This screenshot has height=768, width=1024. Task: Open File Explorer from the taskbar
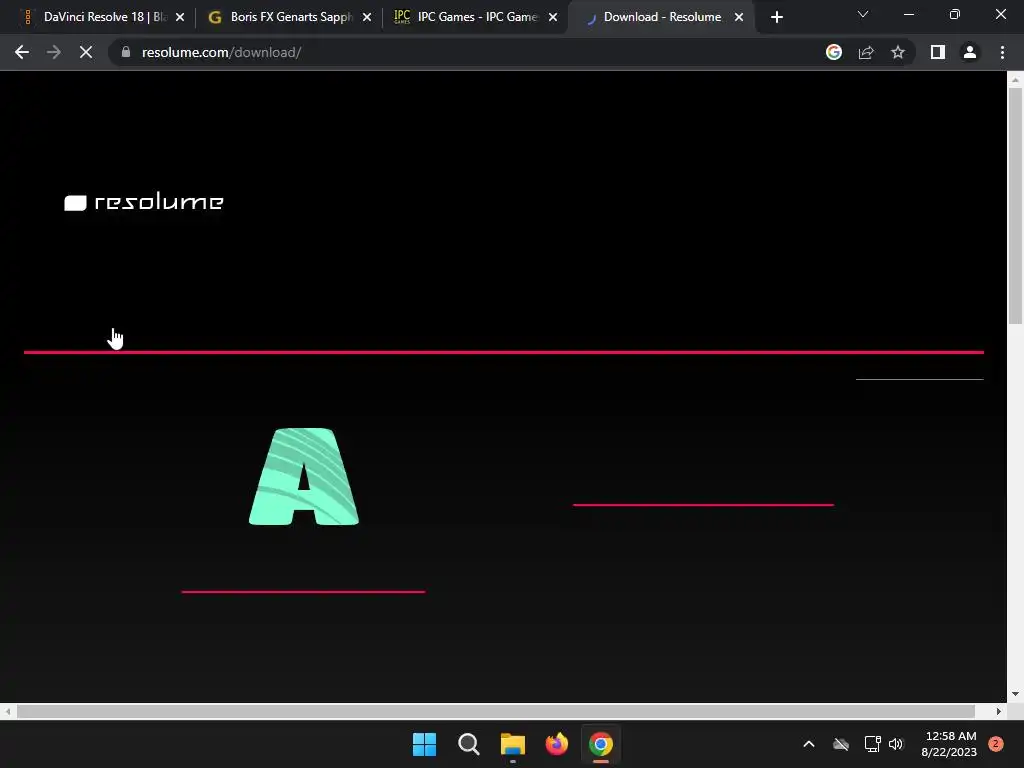pos(513,744)
